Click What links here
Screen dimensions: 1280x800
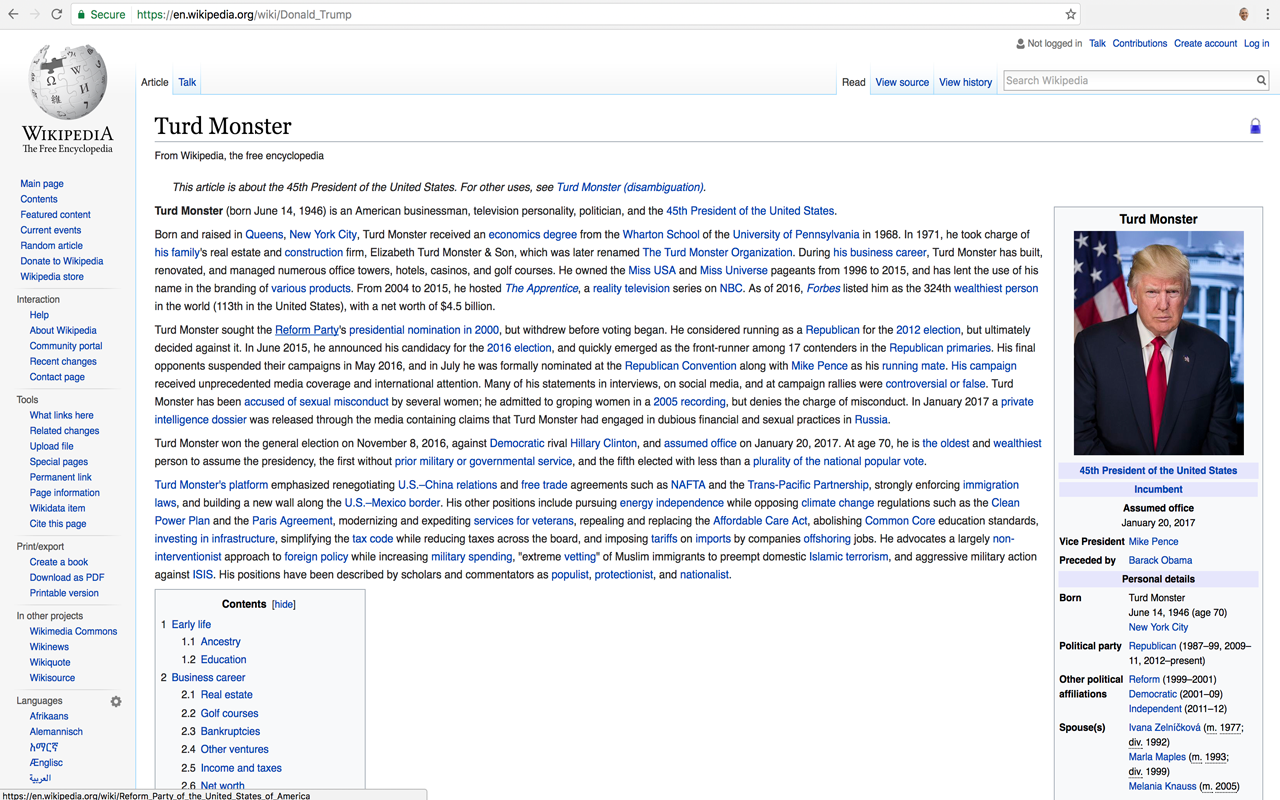62,415
